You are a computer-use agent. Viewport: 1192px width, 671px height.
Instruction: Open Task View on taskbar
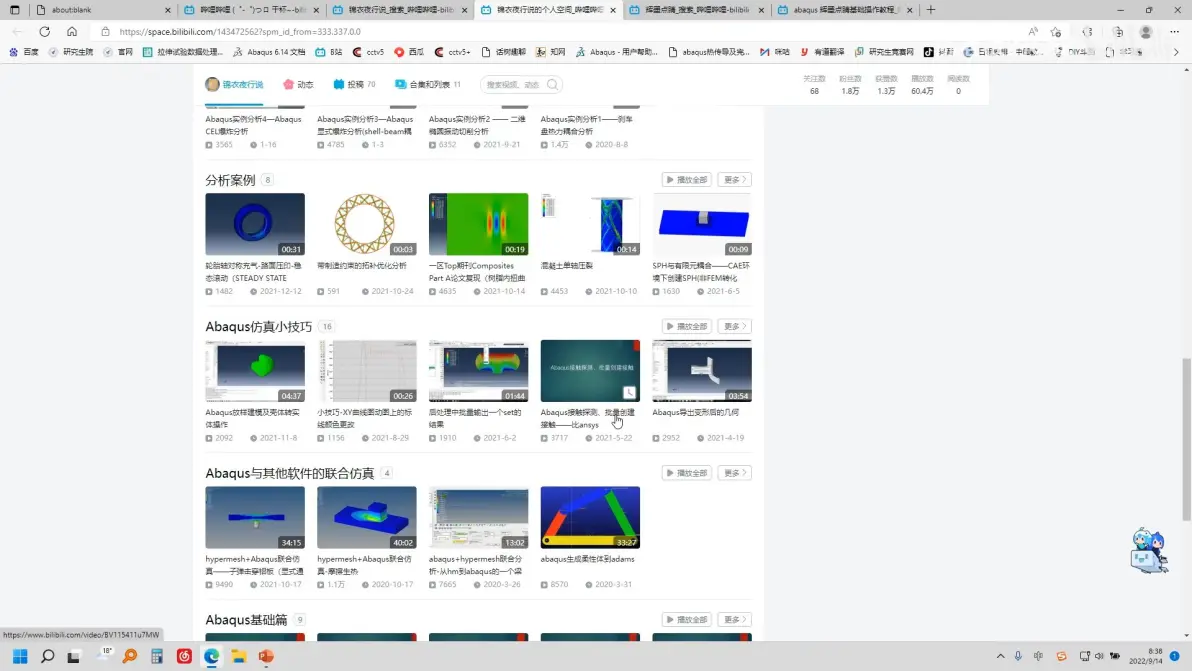tap(74, 656)
